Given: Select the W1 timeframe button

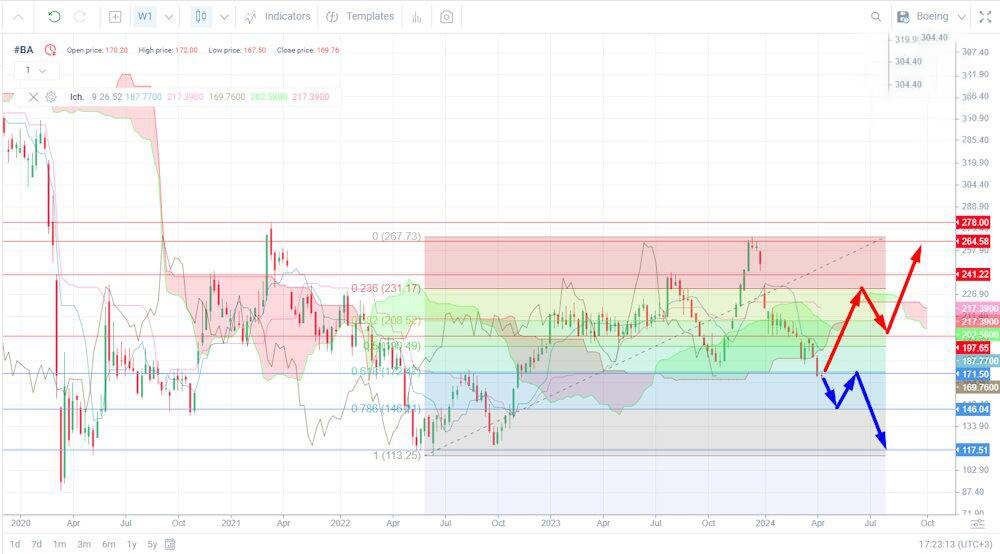Looking at the screenshot, I should click(145, 17).
